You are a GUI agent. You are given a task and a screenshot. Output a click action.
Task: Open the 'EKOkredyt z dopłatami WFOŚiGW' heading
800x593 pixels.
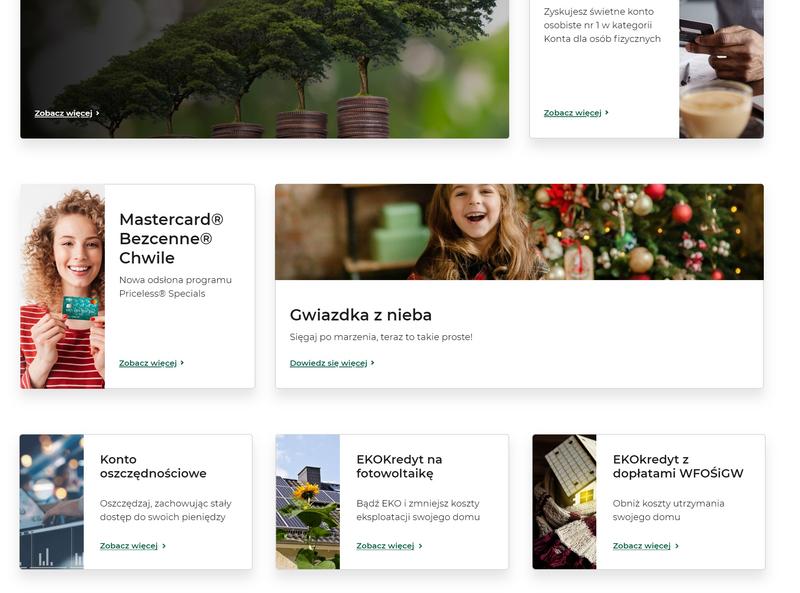tap(677, 466)
